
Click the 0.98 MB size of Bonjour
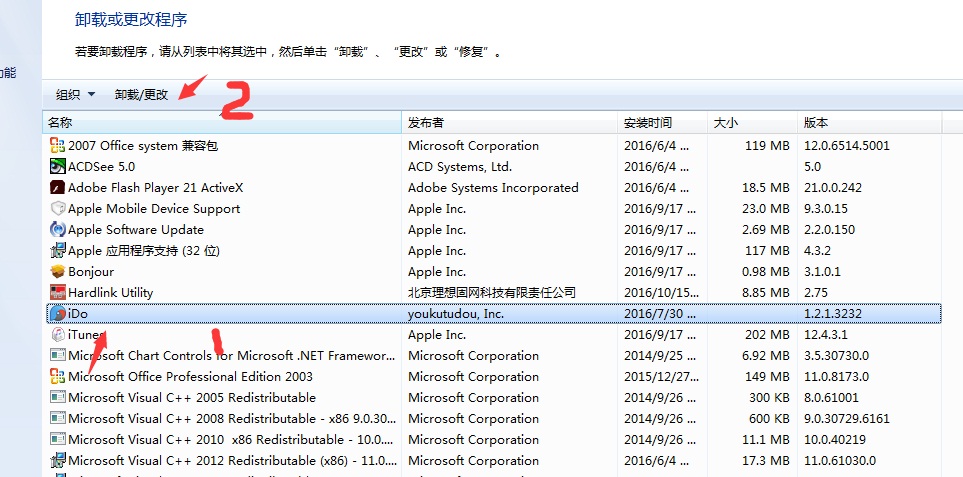(x=765, y=271)
